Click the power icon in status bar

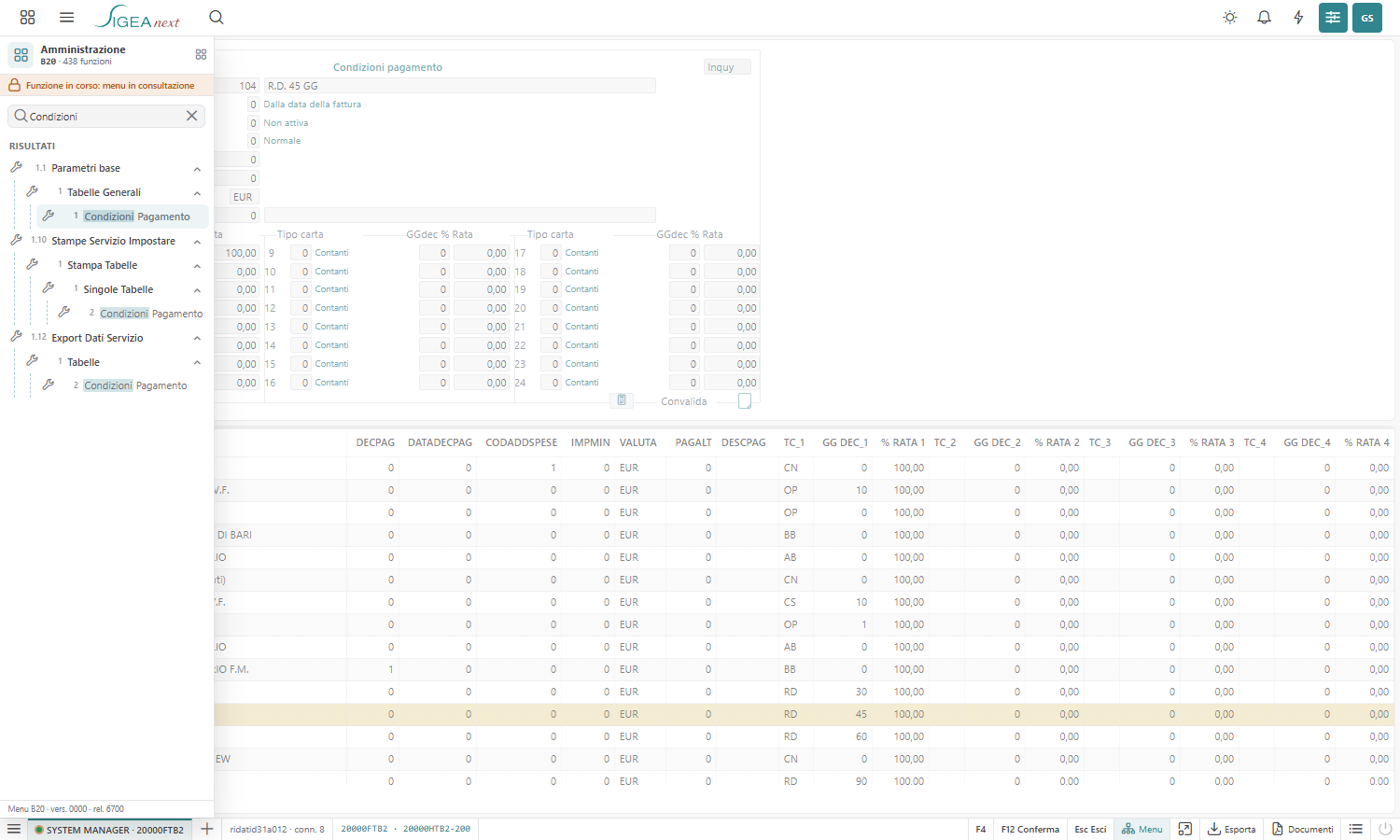point(1385,829)
